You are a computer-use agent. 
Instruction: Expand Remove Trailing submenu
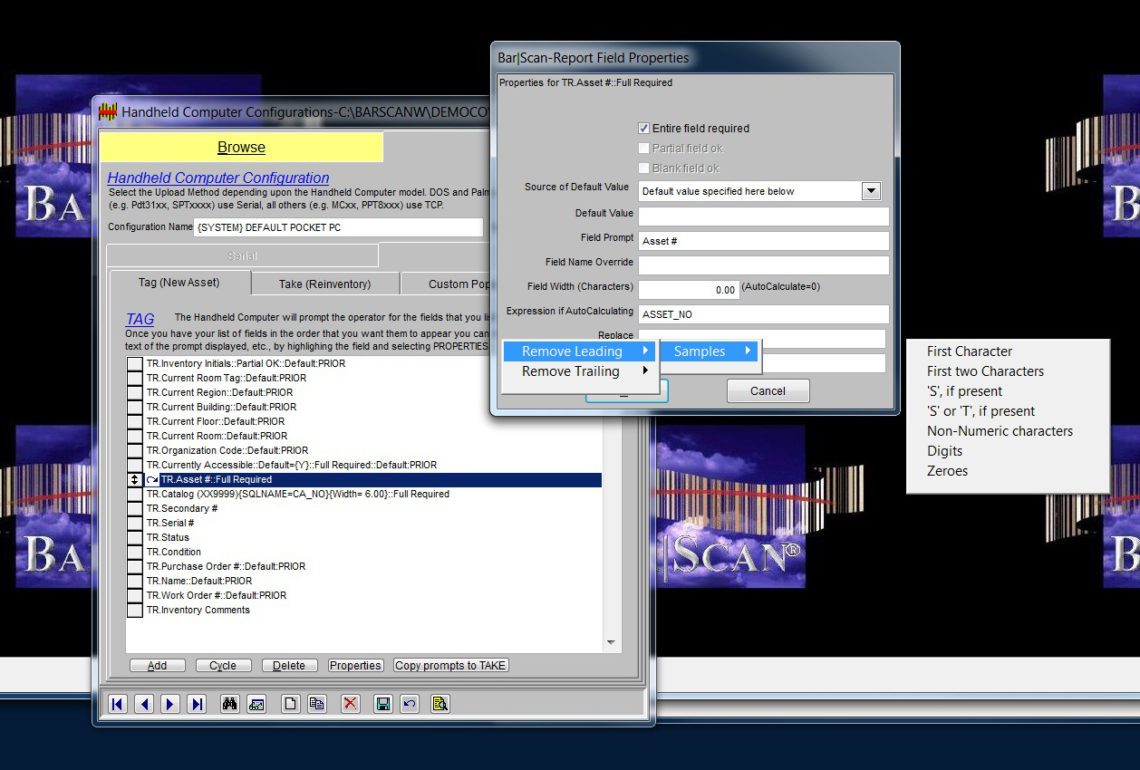[580, 372]
